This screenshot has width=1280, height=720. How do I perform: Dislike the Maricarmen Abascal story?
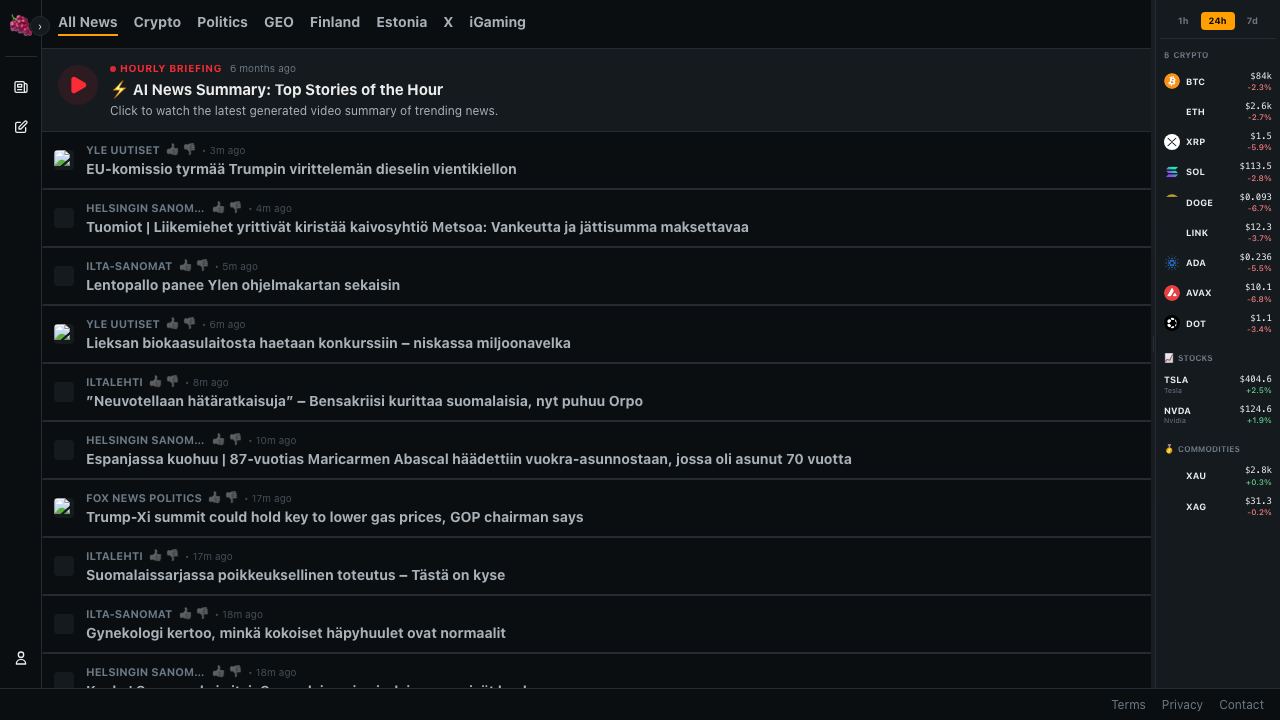point(236,440)
